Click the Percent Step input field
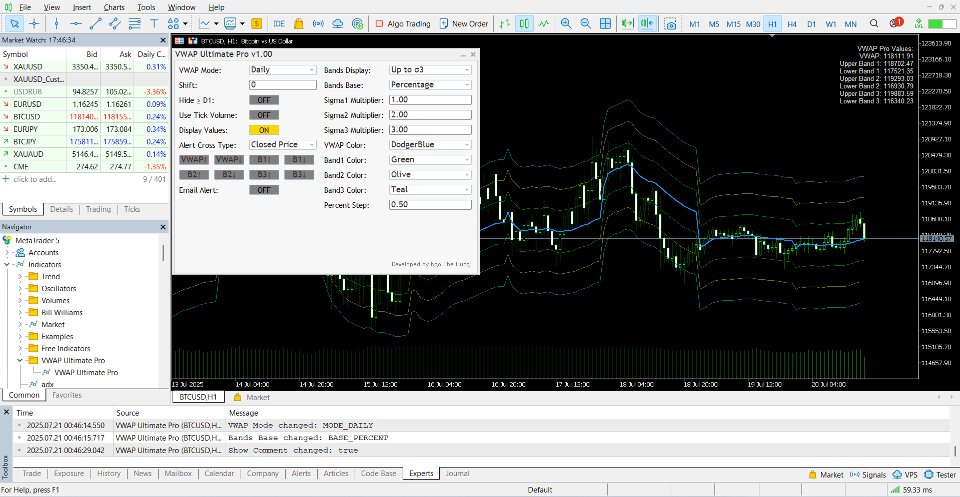Screen dimensions: 960x497 430,205
